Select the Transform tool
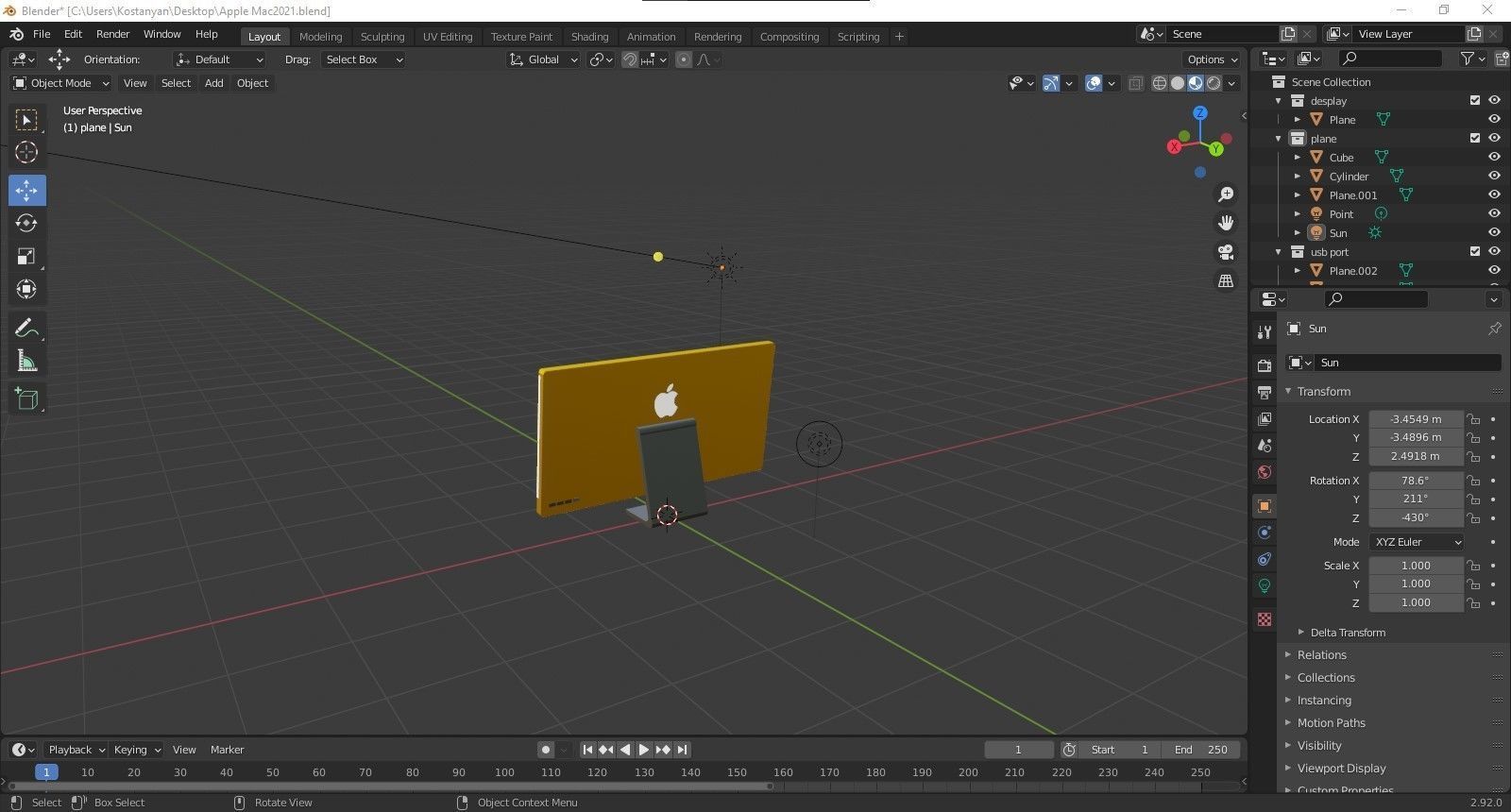This screenshot has height=812, width=1511. tap(26, 289)
